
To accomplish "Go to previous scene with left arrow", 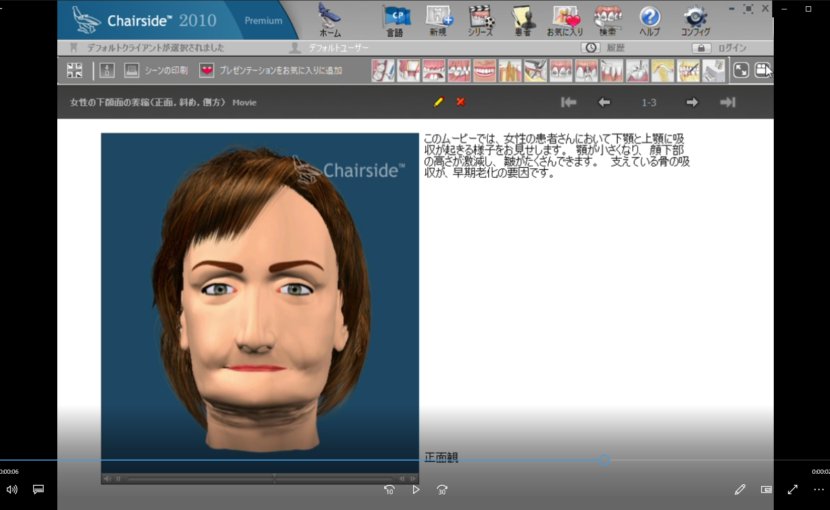I will click(604, 102).
